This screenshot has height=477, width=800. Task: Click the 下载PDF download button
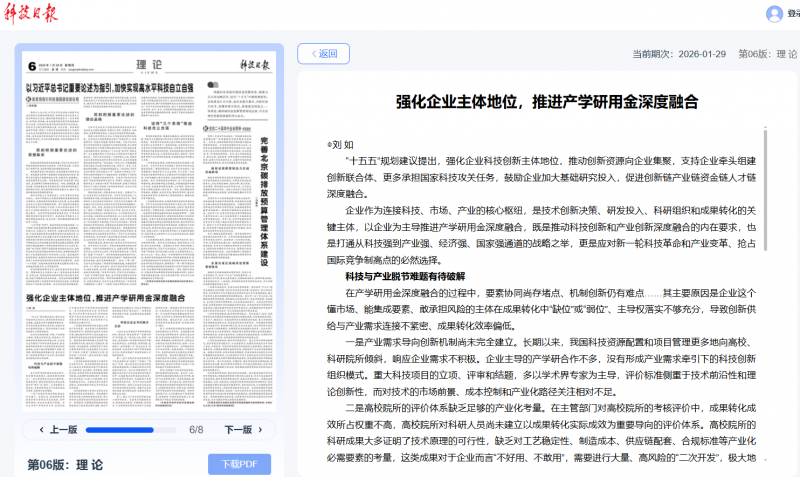pos(239,464)
